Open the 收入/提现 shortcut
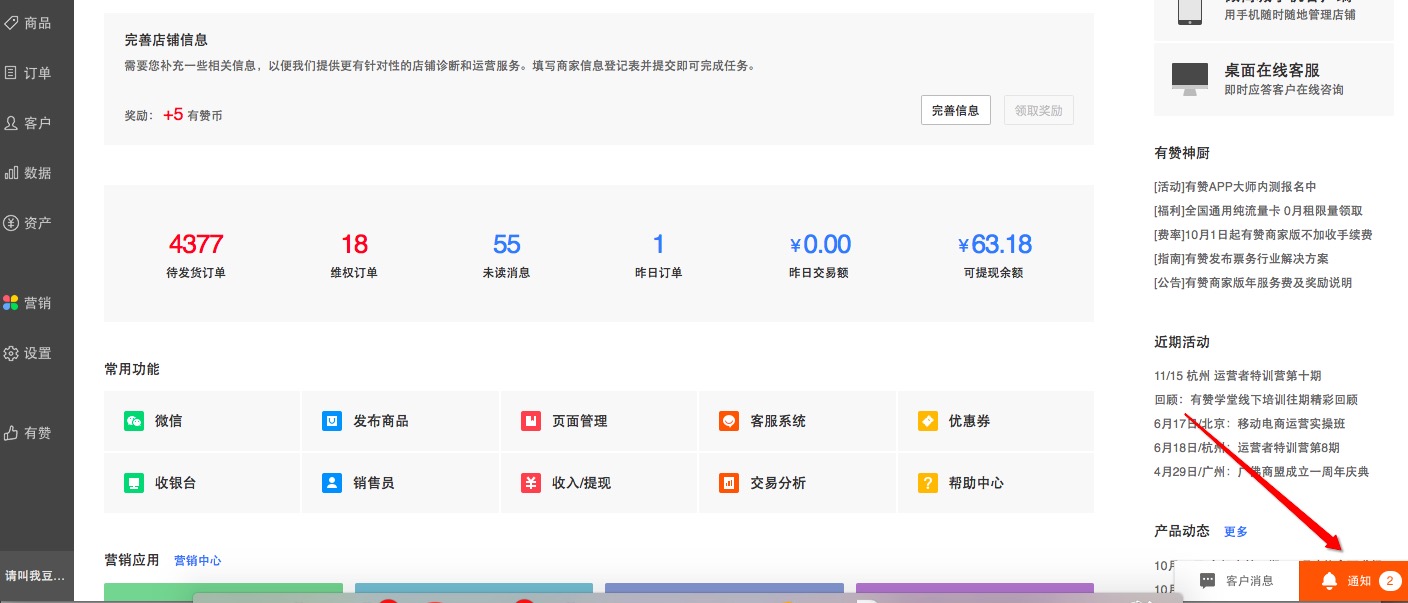This screenshot has width=1408, height=603. pos(599,483)
